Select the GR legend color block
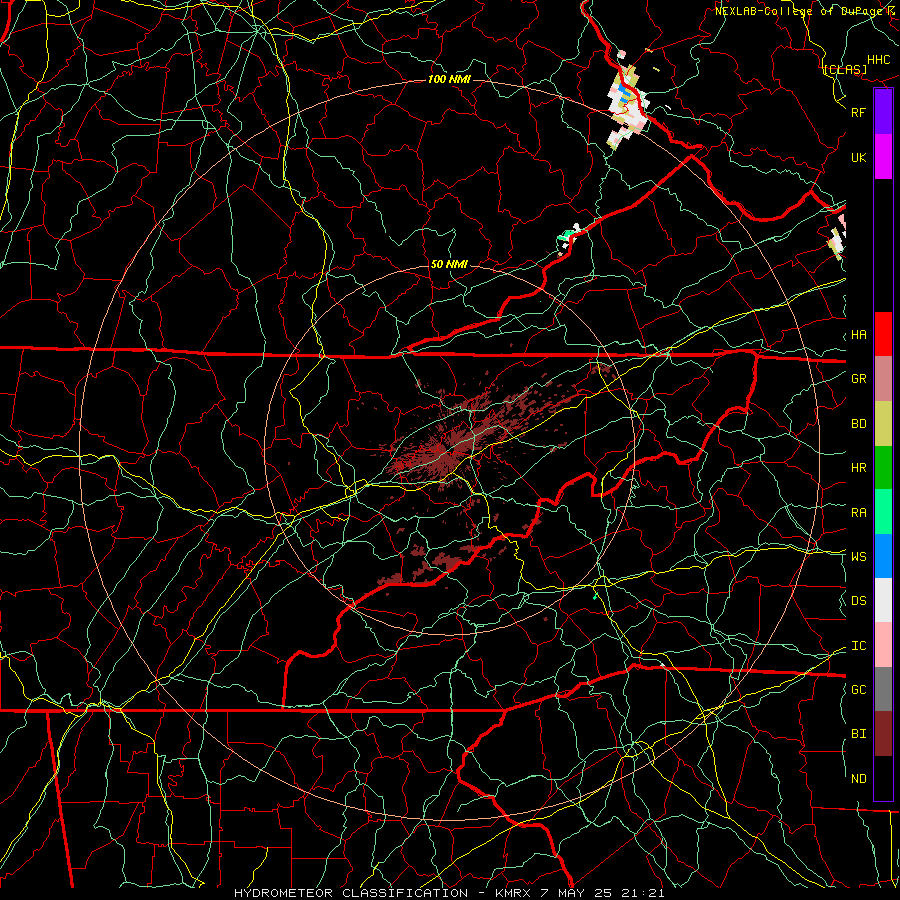 coord(883,379)
